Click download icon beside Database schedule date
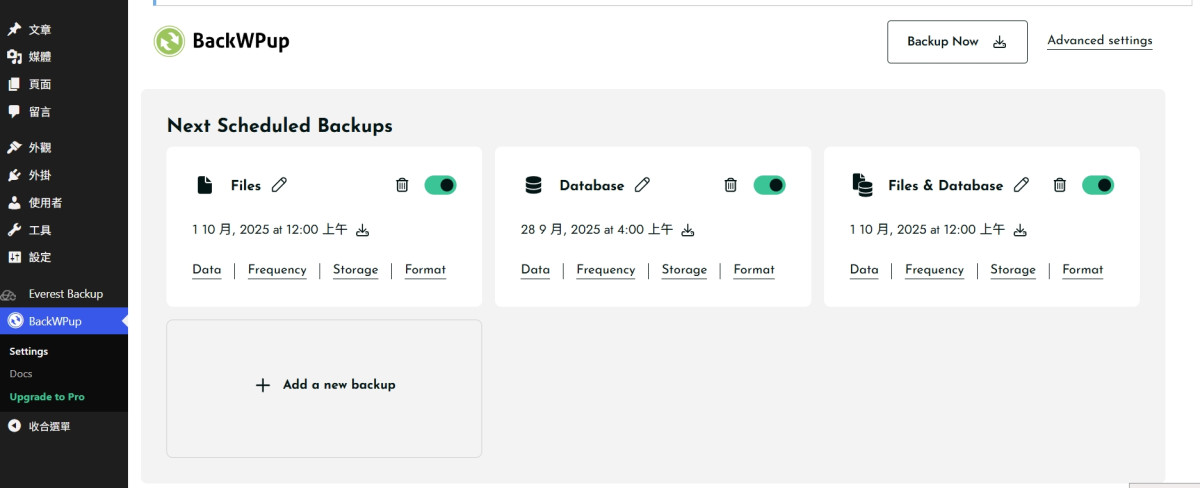 coord(688,230)
